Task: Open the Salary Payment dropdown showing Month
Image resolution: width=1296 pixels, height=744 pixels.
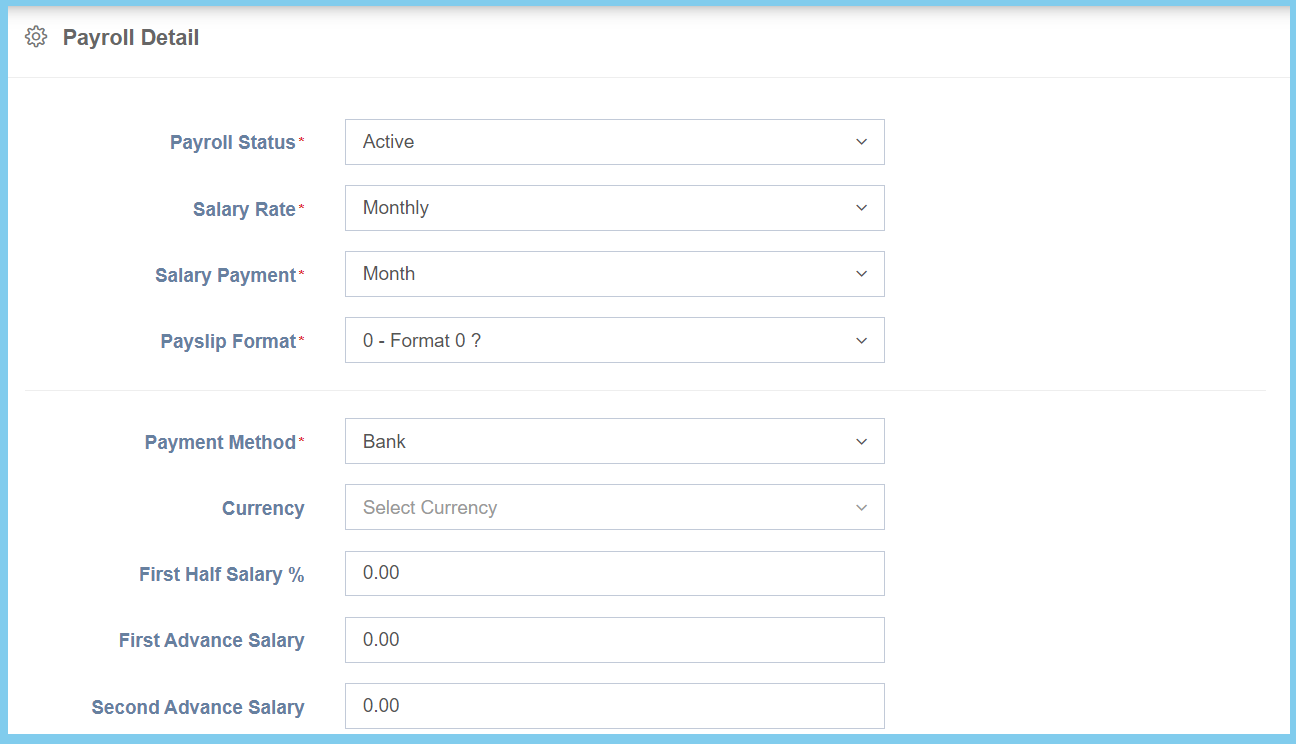Action: [x=614, y=274]
